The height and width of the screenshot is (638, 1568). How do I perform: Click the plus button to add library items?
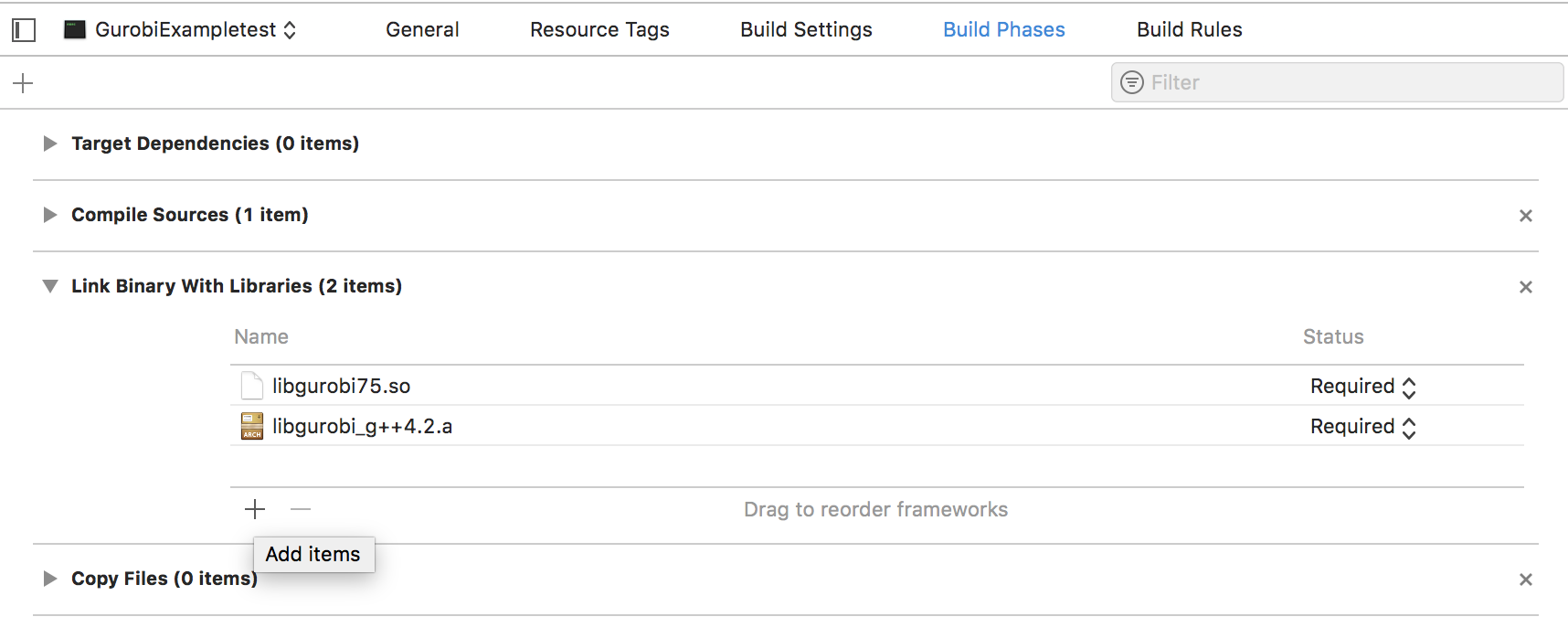click(x=255, y=509)
